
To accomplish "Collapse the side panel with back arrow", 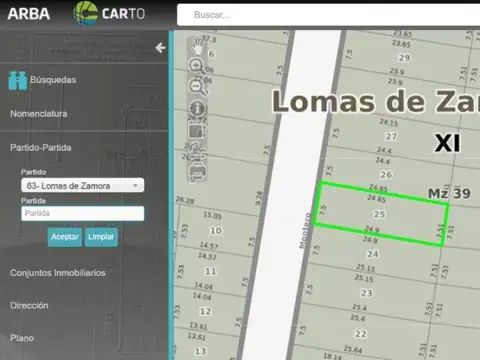I will pyautogui.click(x=160, y=48).
